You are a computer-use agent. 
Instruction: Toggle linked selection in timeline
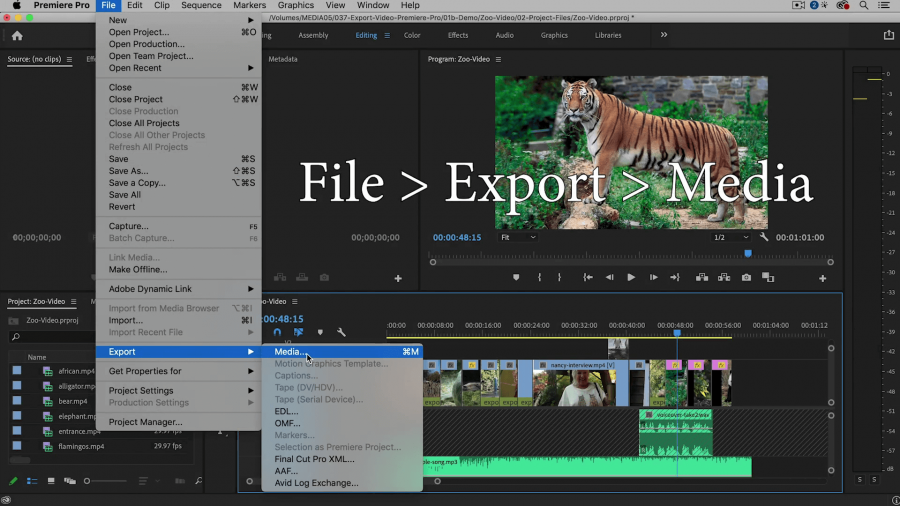pos(298,332)
